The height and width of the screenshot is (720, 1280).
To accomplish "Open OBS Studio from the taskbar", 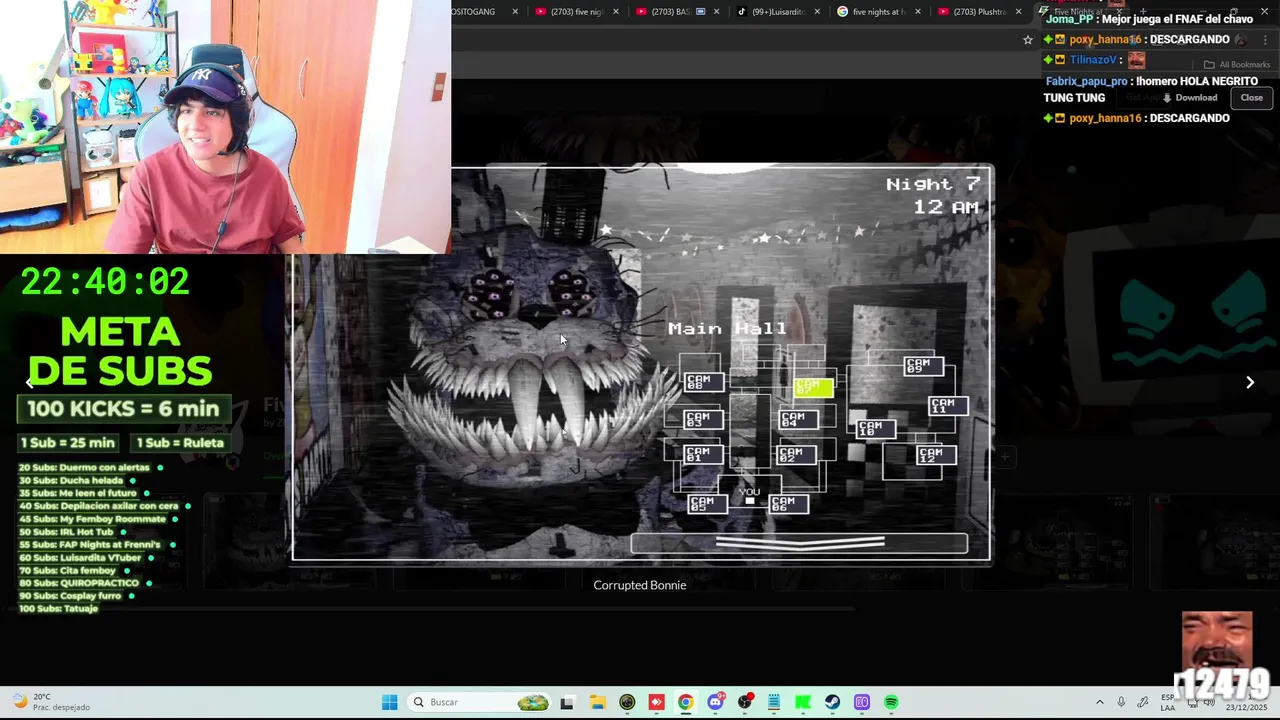I will (x=744, y=702).
